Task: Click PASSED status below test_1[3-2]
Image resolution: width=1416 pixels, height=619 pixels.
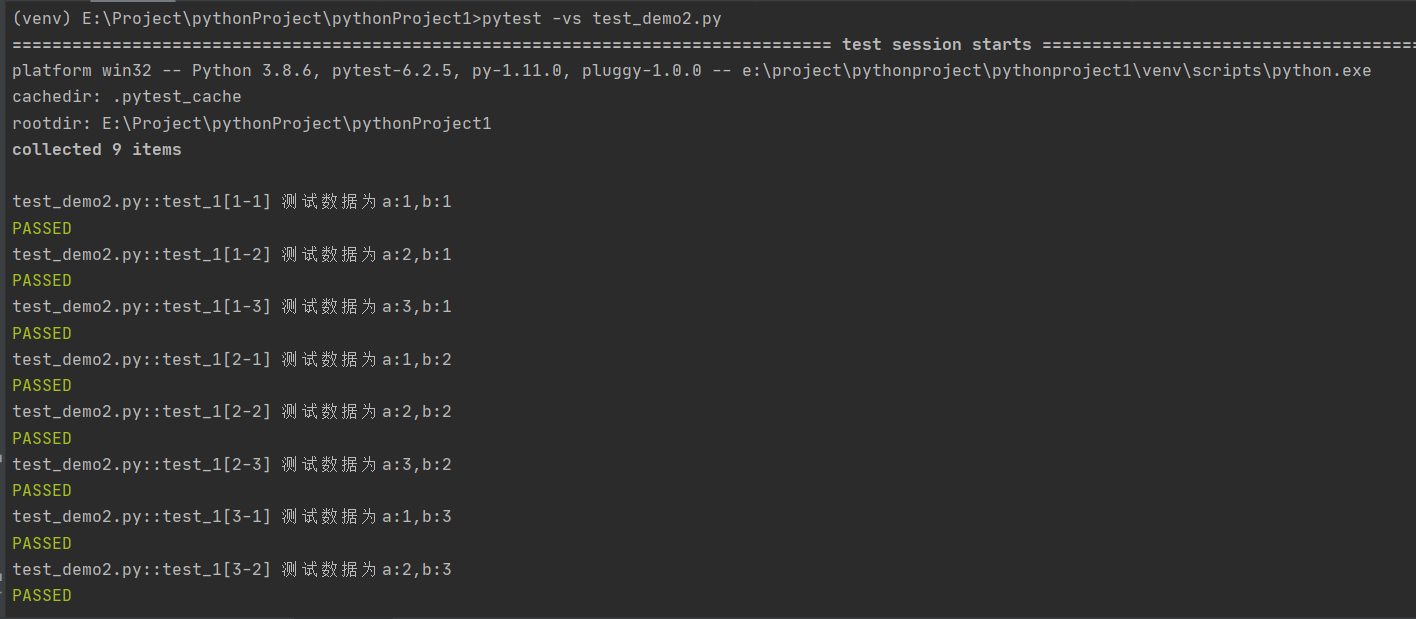Action: [x=42, y=595]
